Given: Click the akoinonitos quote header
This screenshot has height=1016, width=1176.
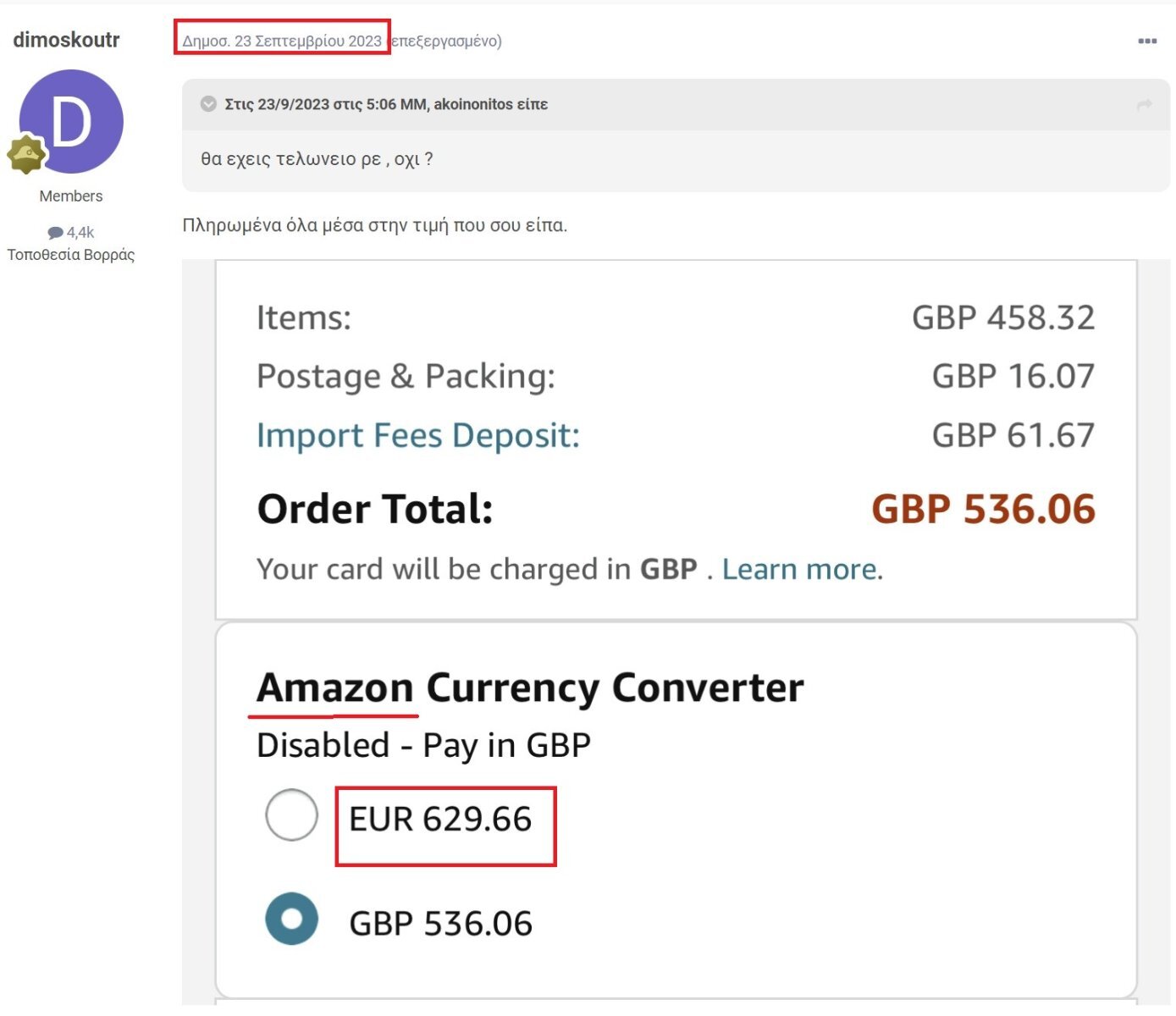Looking at the screenshot, I should (386, 104).
